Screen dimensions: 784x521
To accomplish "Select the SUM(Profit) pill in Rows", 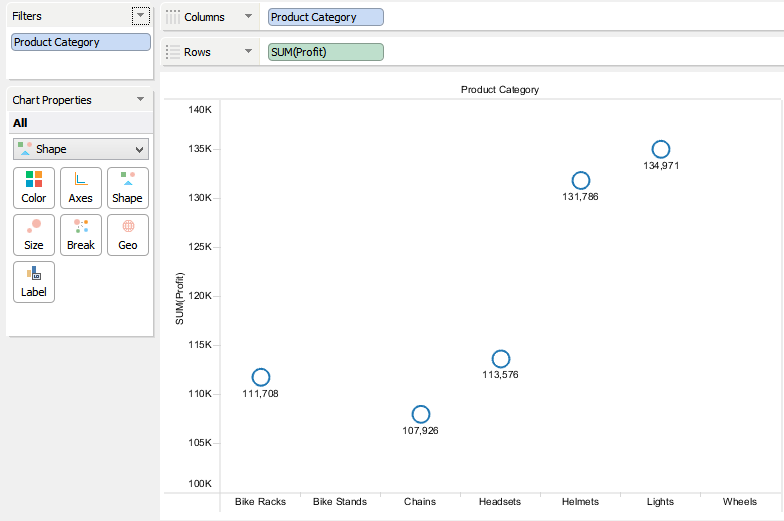I will click(x=325, y=52).
